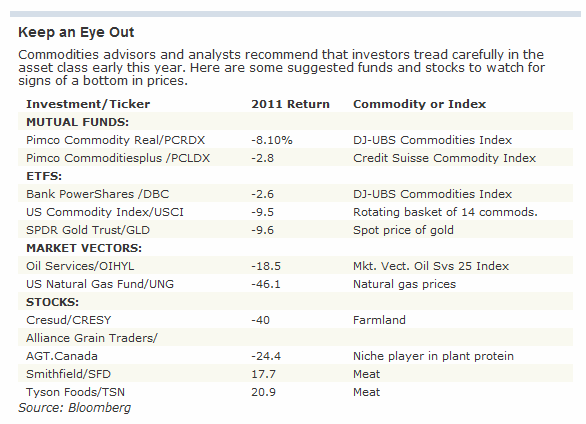Click the MARKET VECTORS section label

84,248
